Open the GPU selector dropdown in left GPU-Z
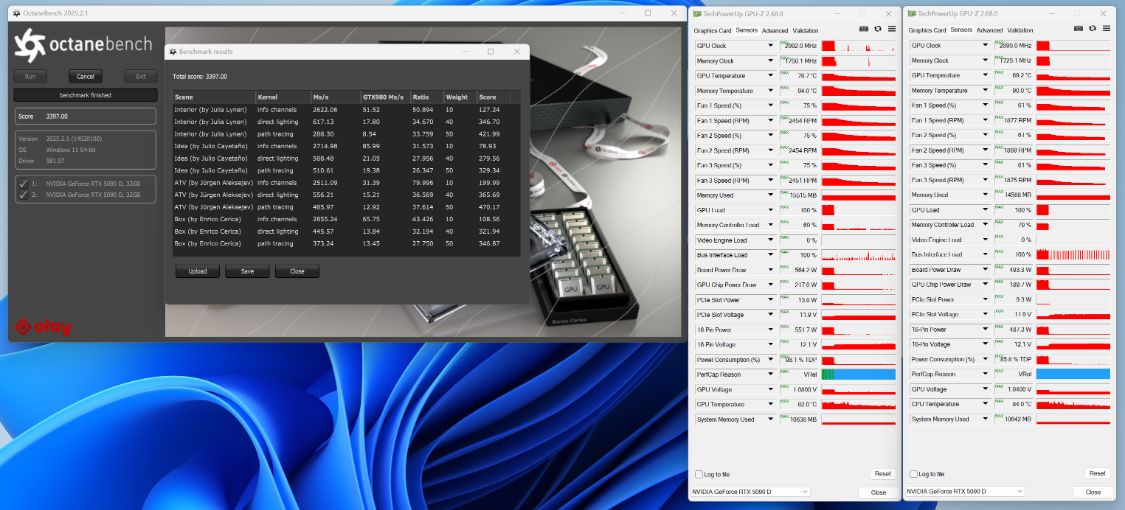1125x510 pixels. (x=750, y=492)
